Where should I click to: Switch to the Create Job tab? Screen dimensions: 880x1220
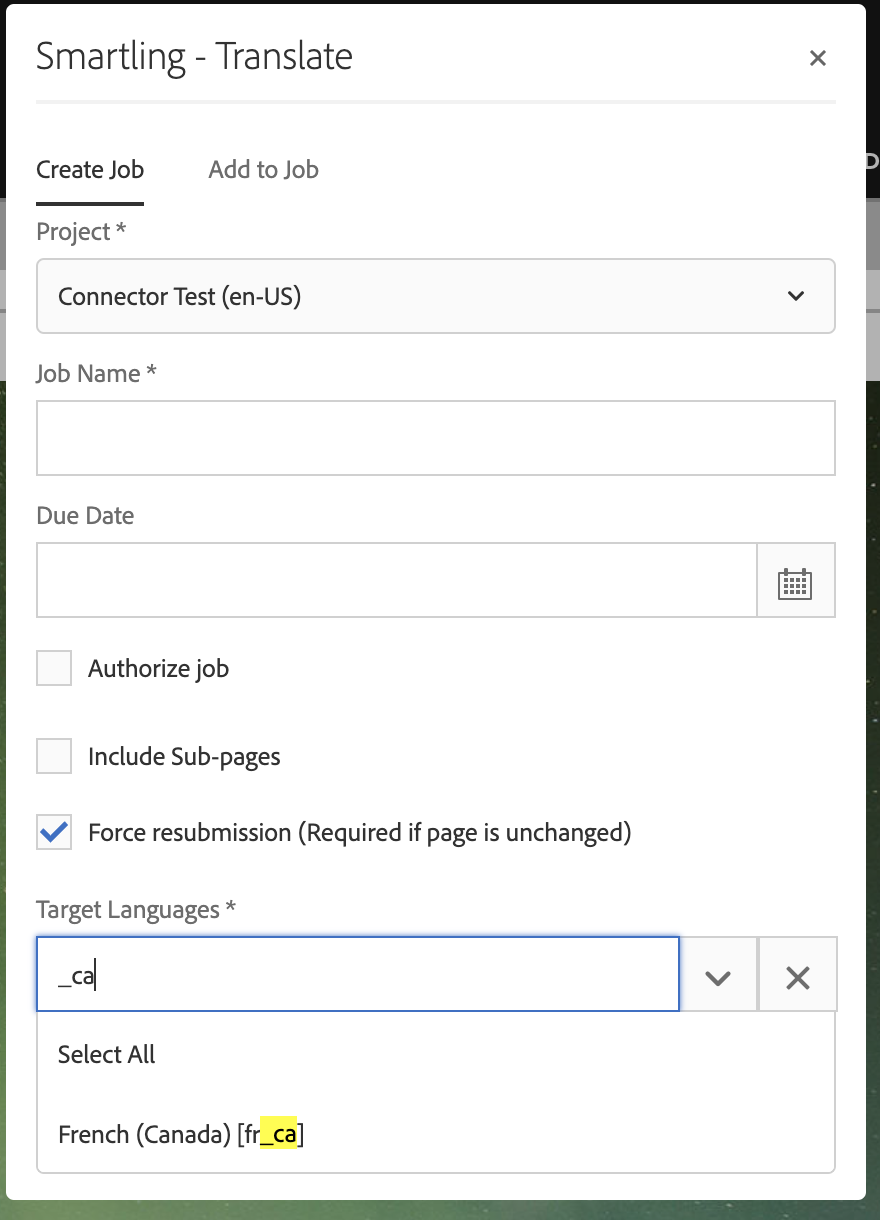point(90,170)
